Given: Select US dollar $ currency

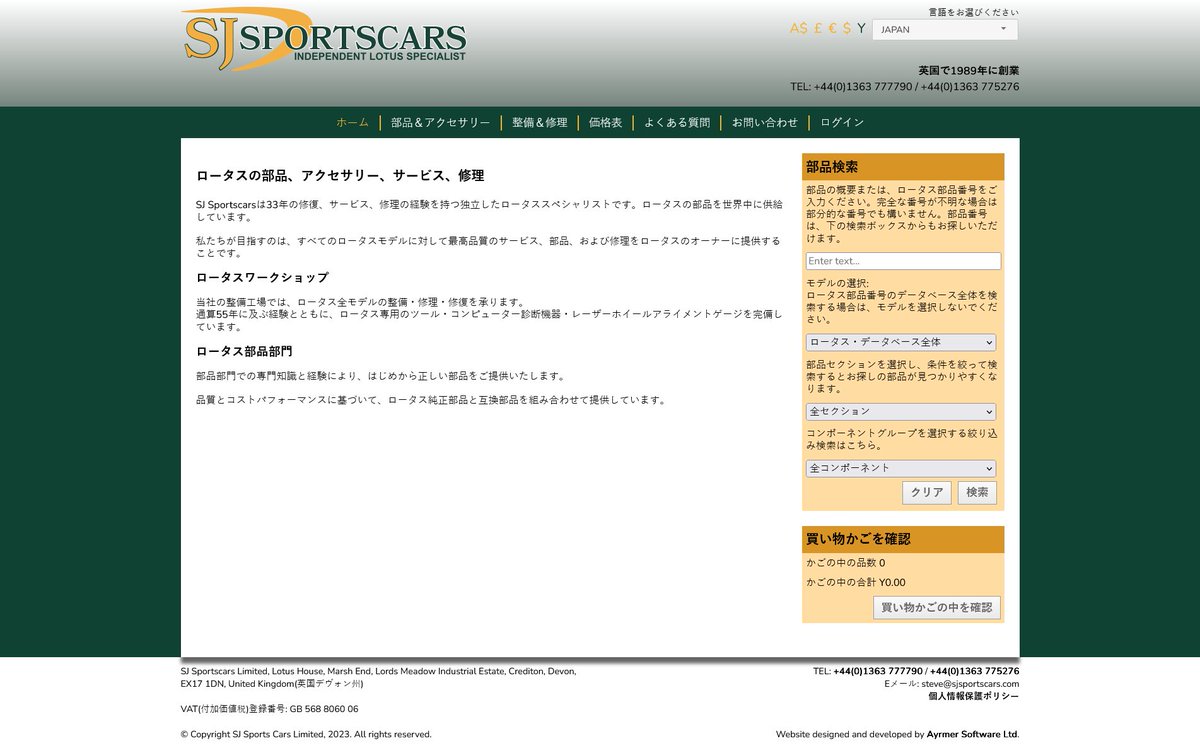Looking at the screenshot, I should point(847,29).
